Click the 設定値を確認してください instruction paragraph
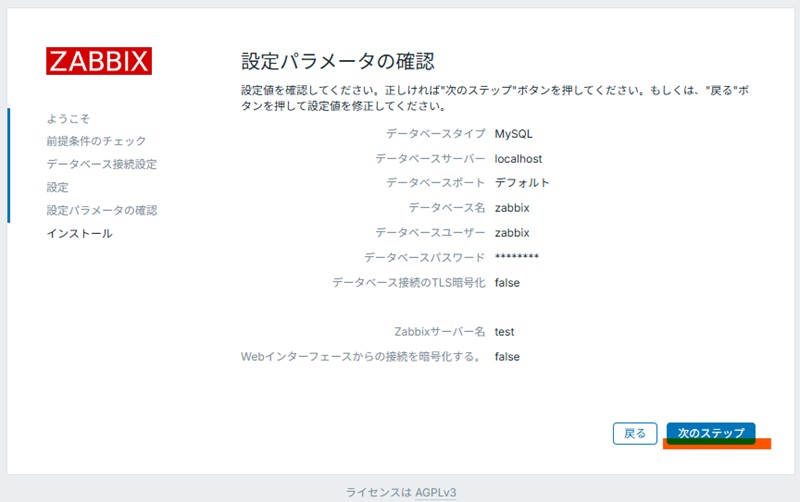The width and height of the screenshot is (800, 502). click(x=495, y=98)
